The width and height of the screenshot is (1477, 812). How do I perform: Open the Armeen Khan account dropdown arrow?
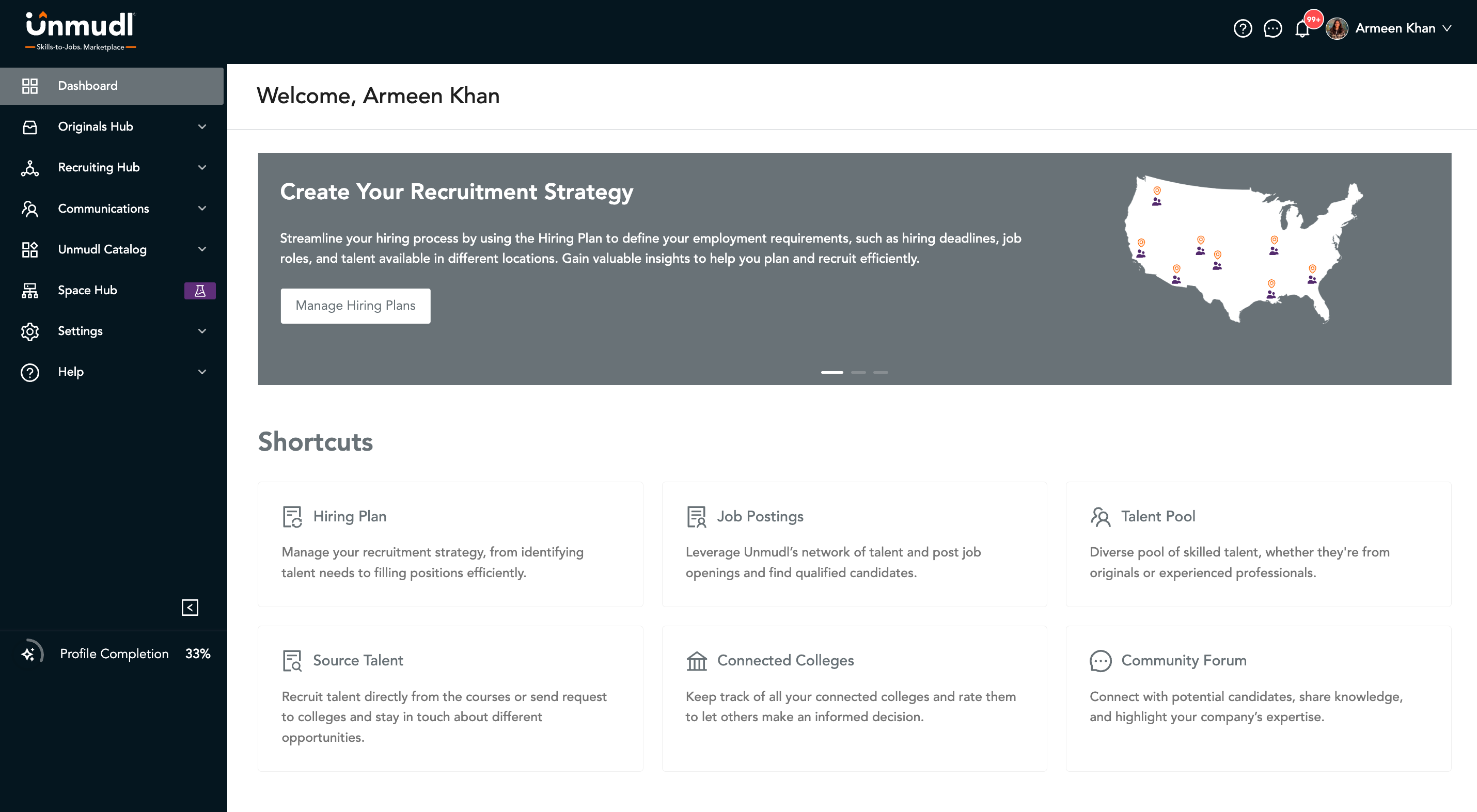coord(1447,28)
